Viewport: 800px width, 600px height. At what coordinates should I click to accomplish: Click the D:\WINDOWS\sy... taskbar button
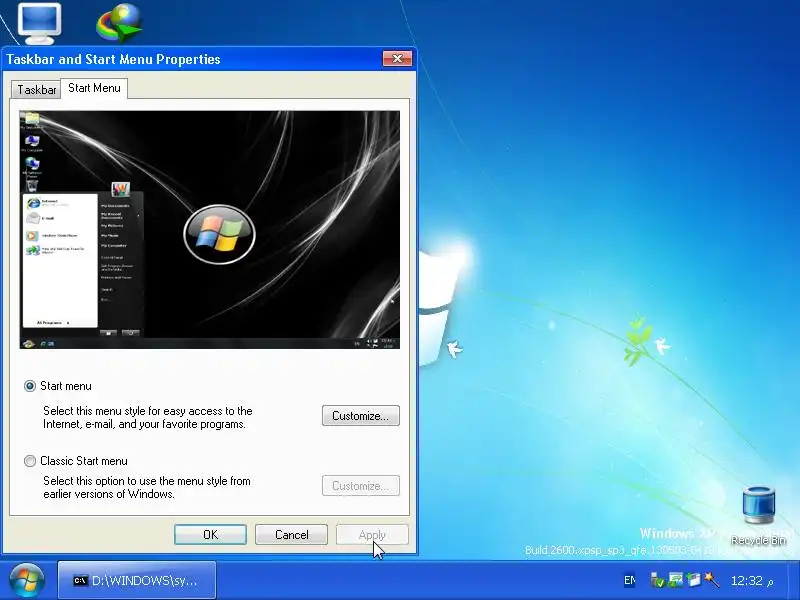tap(137, 580)
